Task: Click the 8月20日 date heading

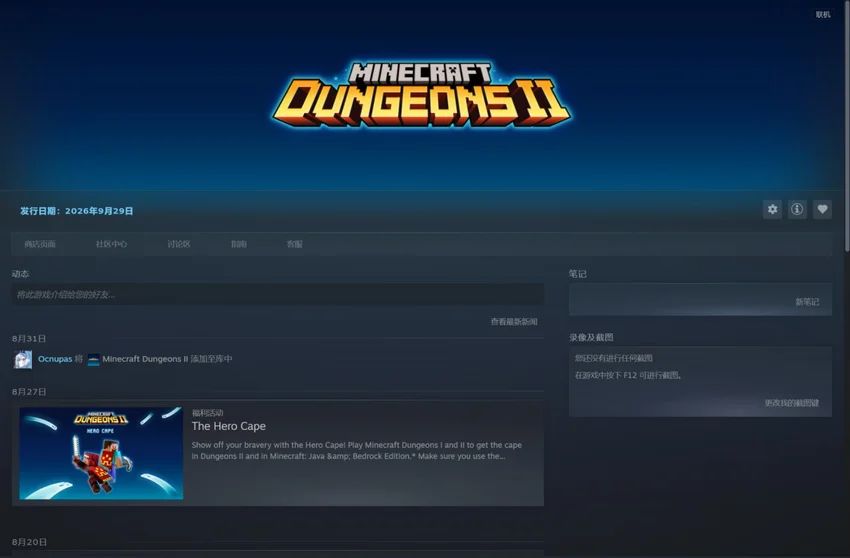Action: (29, 542)
